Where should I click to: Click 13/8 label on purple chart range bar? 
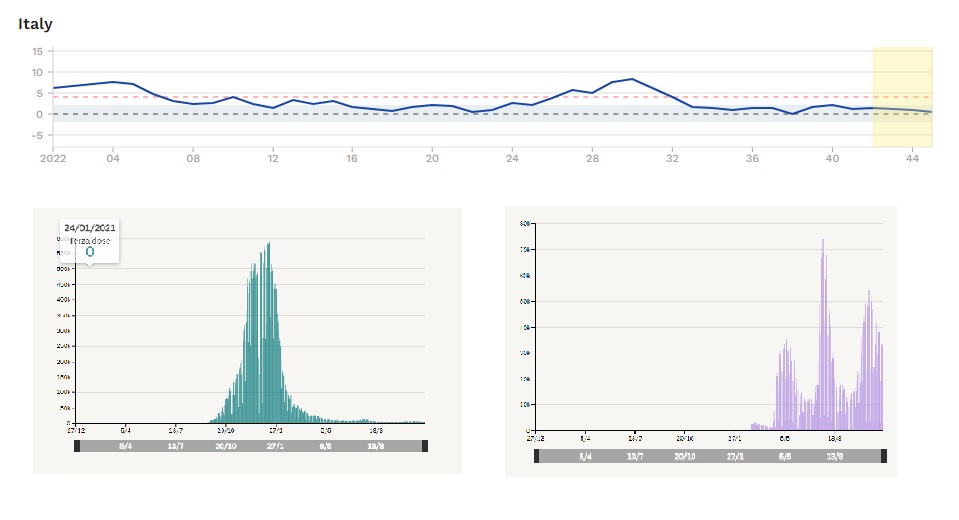tap(835, 456)
